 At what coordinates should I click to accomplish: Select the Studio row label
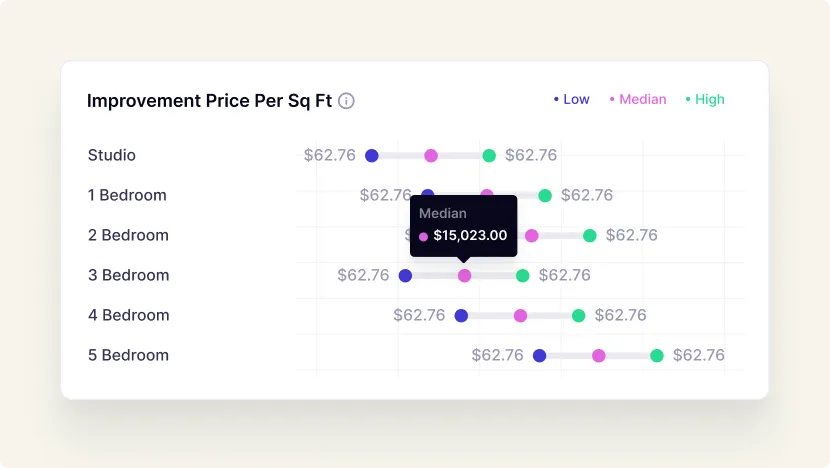point(112,155)
